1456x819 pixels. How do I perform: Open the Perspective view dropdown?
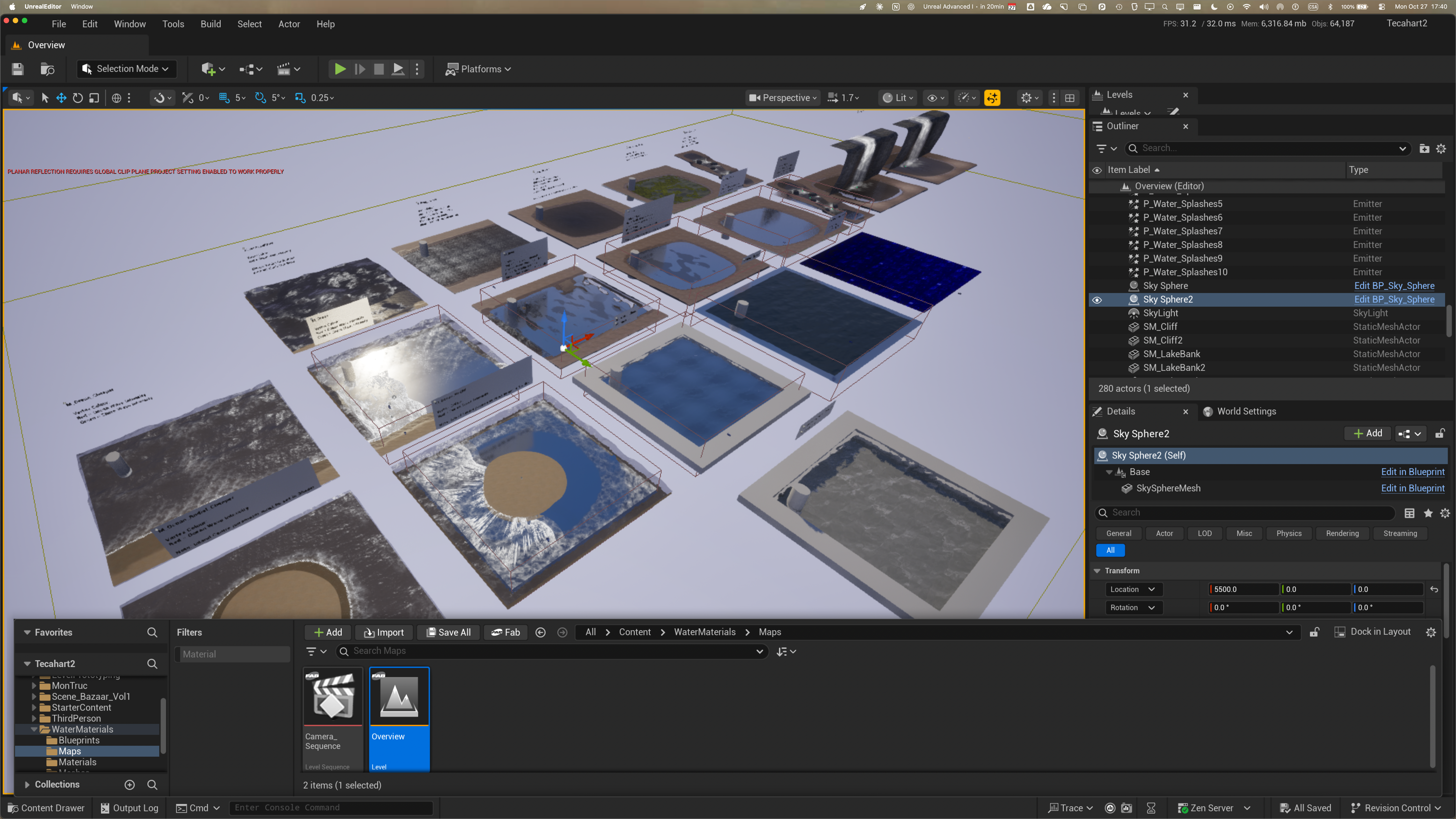pos(782,98)
